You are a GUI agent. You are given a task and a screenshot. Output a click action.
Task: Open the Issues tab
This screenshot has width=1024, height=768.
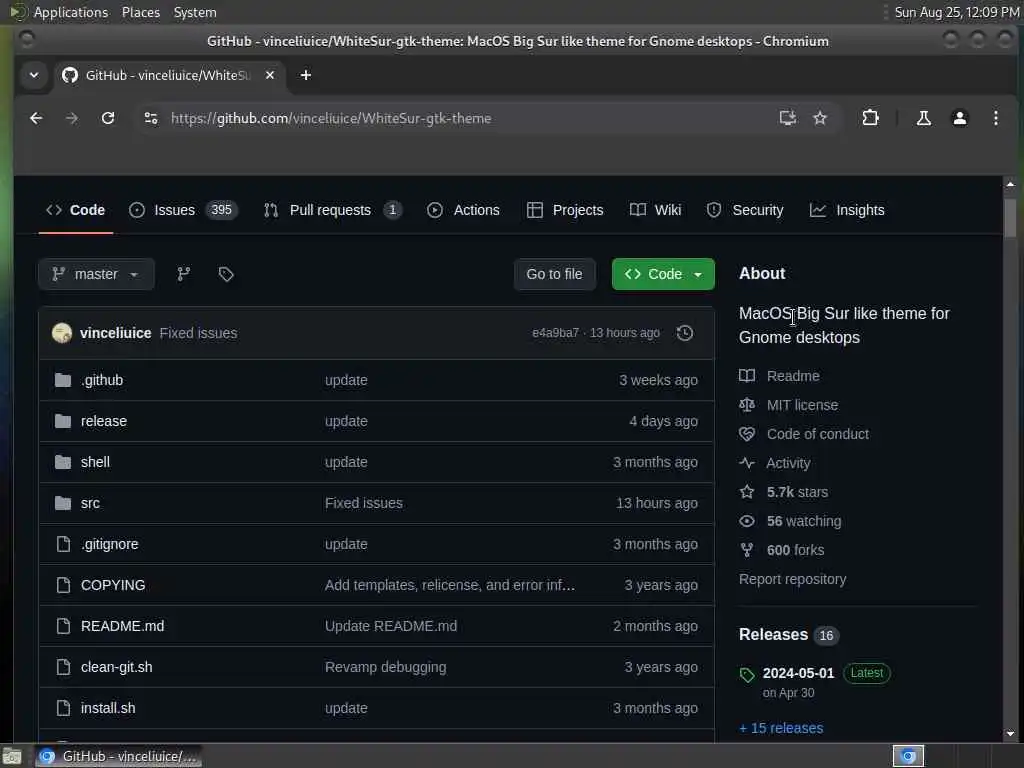tap(183, 210)
